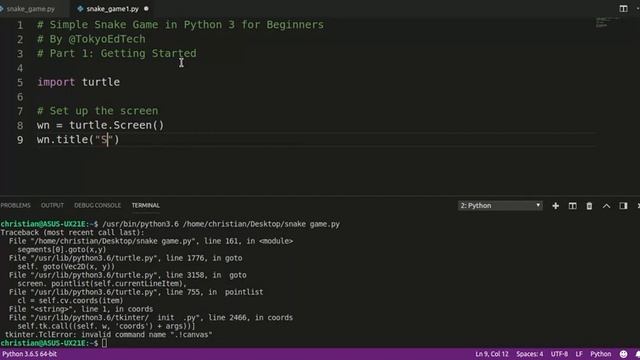Click the '# Set up the screen' comment
640x360 pixels.
[x=98, y=111]
